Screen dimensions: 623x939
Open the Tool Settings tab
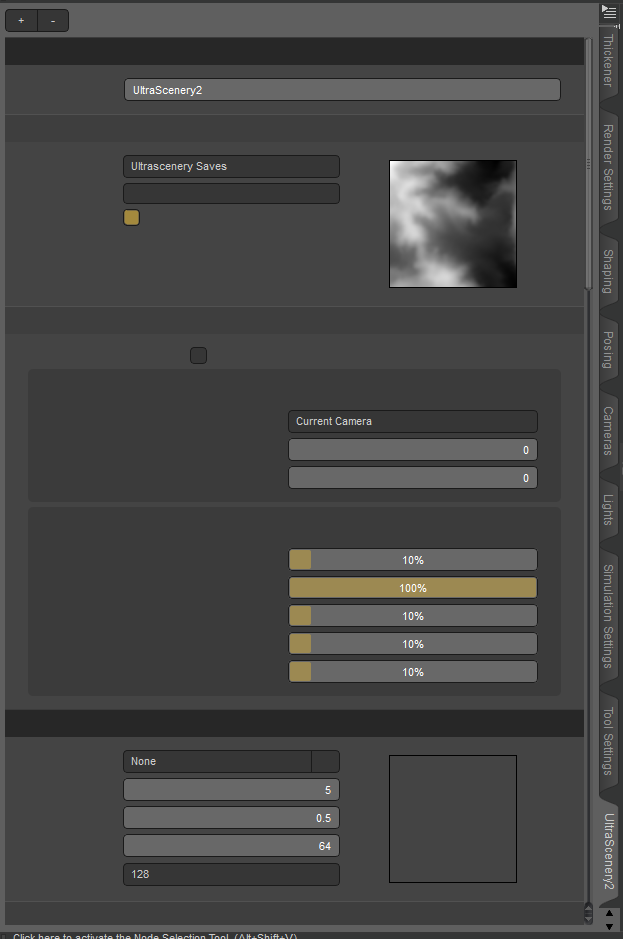coord(608,741)
